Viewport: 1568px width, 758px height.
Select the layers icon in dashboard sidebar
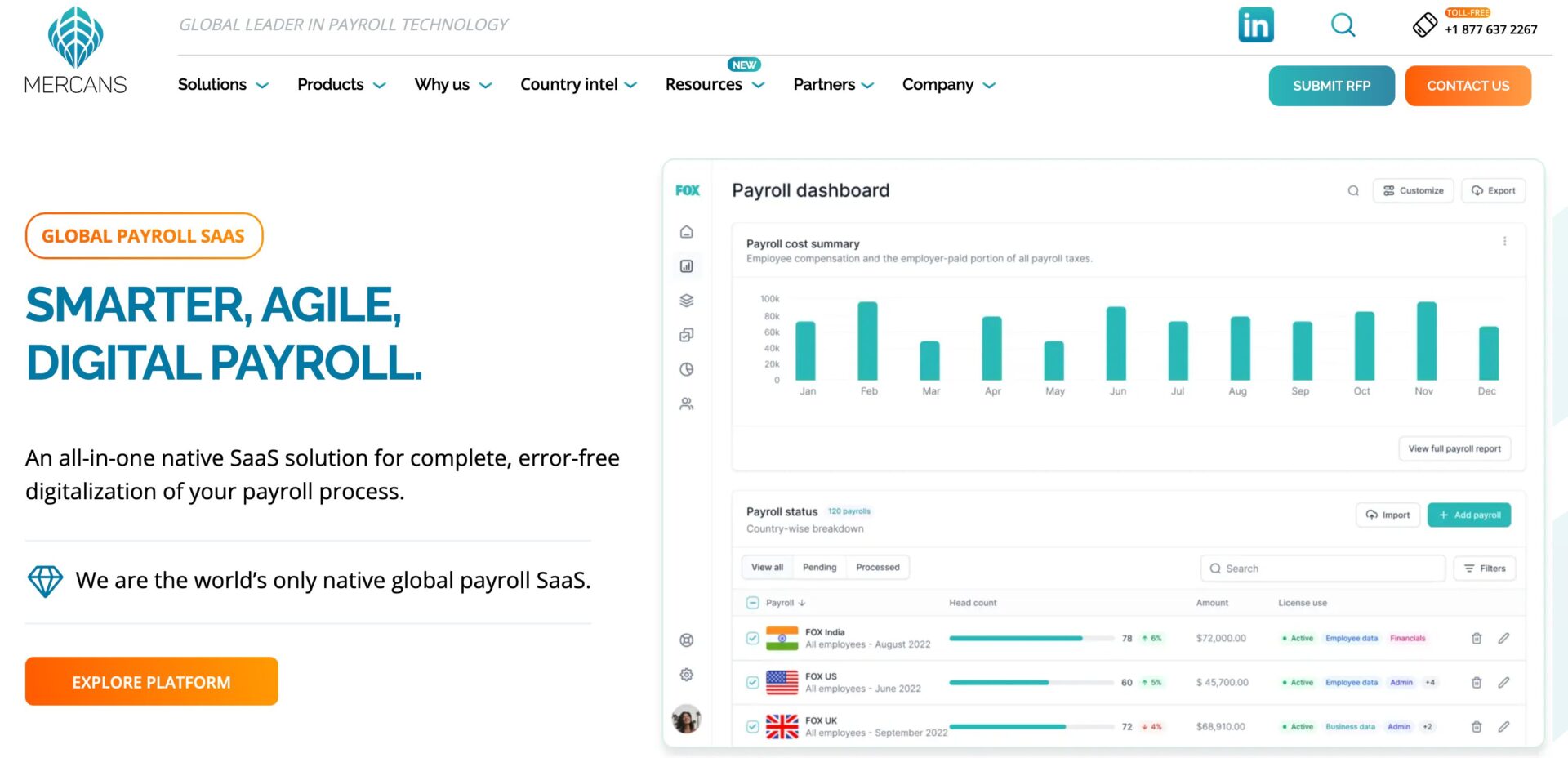click(687, 301)
